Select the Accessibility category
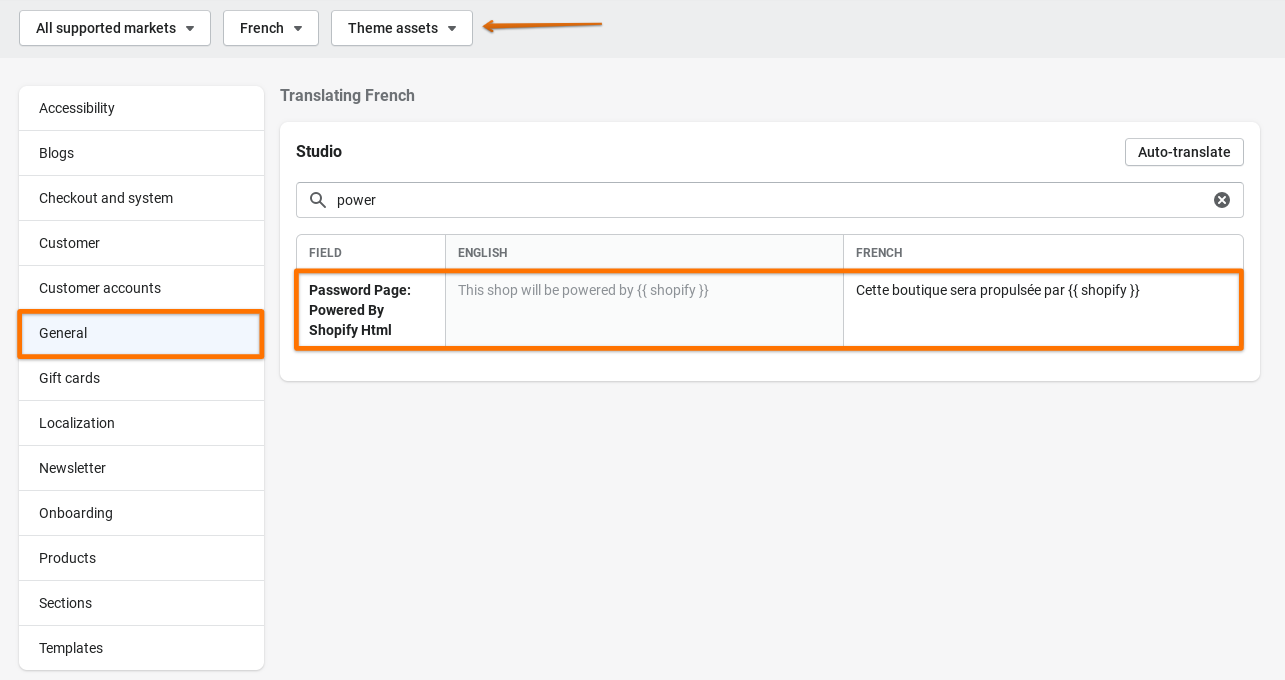This screenshot has width=1285, height=680. click(141, 108)
